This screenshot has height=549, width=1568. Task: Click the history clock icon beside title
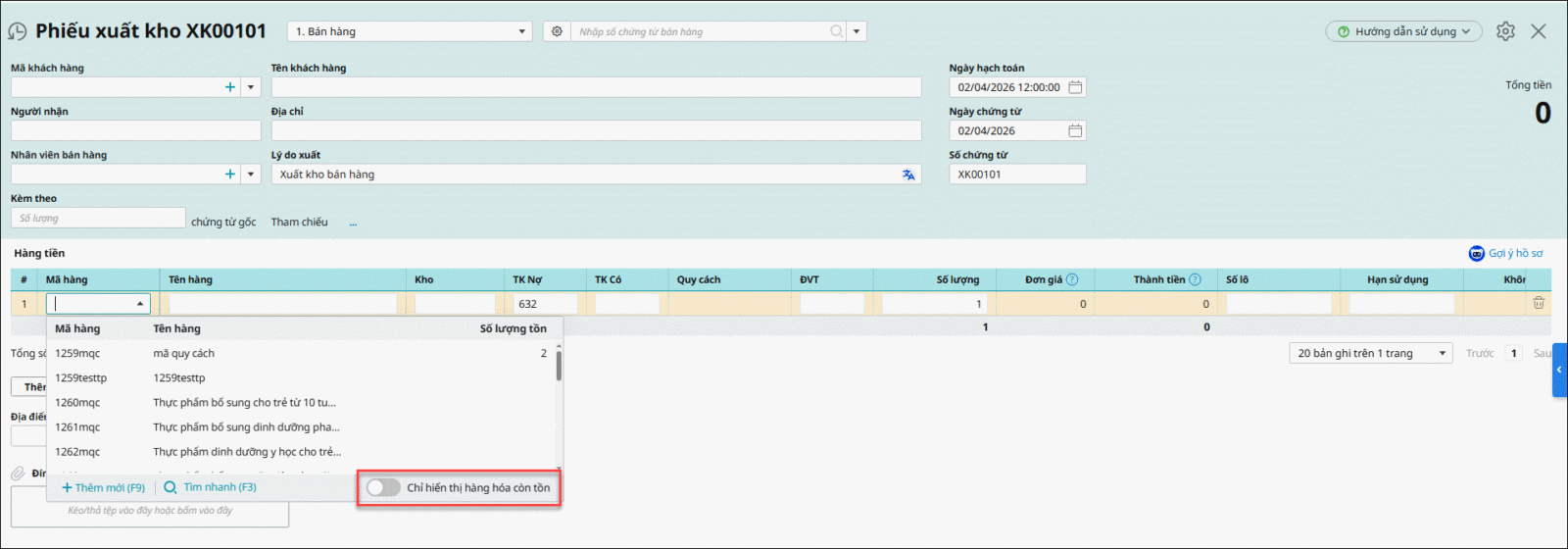(x=18, y=31)
